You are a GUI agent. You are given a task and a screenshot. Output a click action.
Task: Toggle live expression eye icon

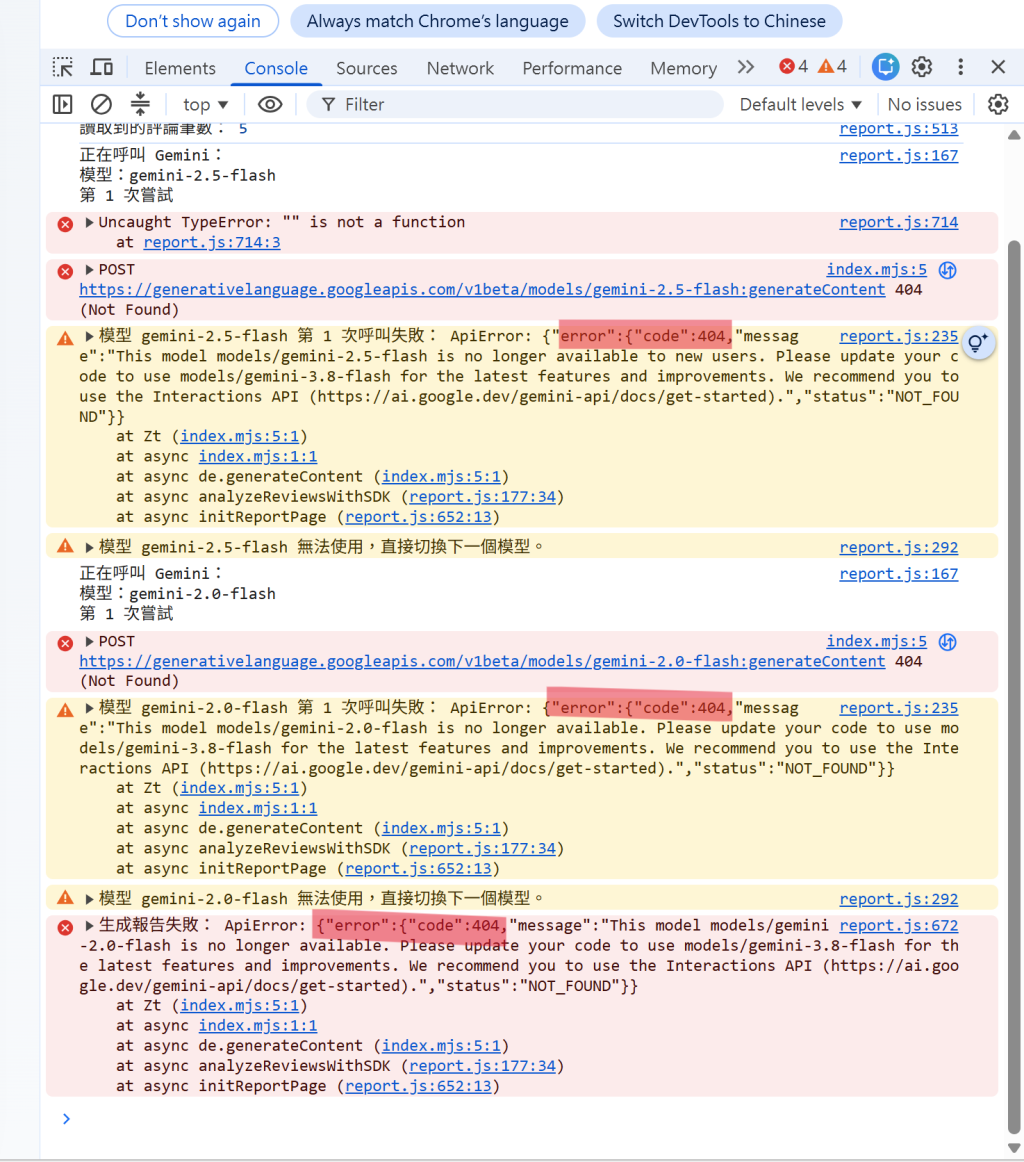point(270,104)
